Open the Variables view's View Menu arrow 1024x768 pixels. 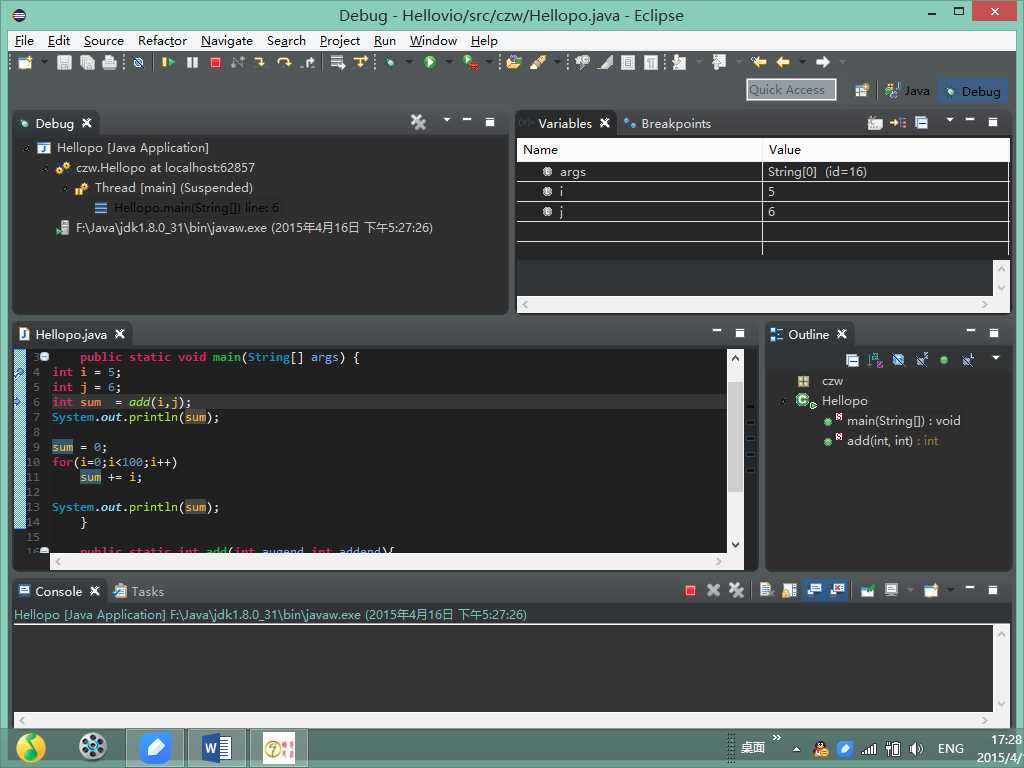(x=950, y=120)
